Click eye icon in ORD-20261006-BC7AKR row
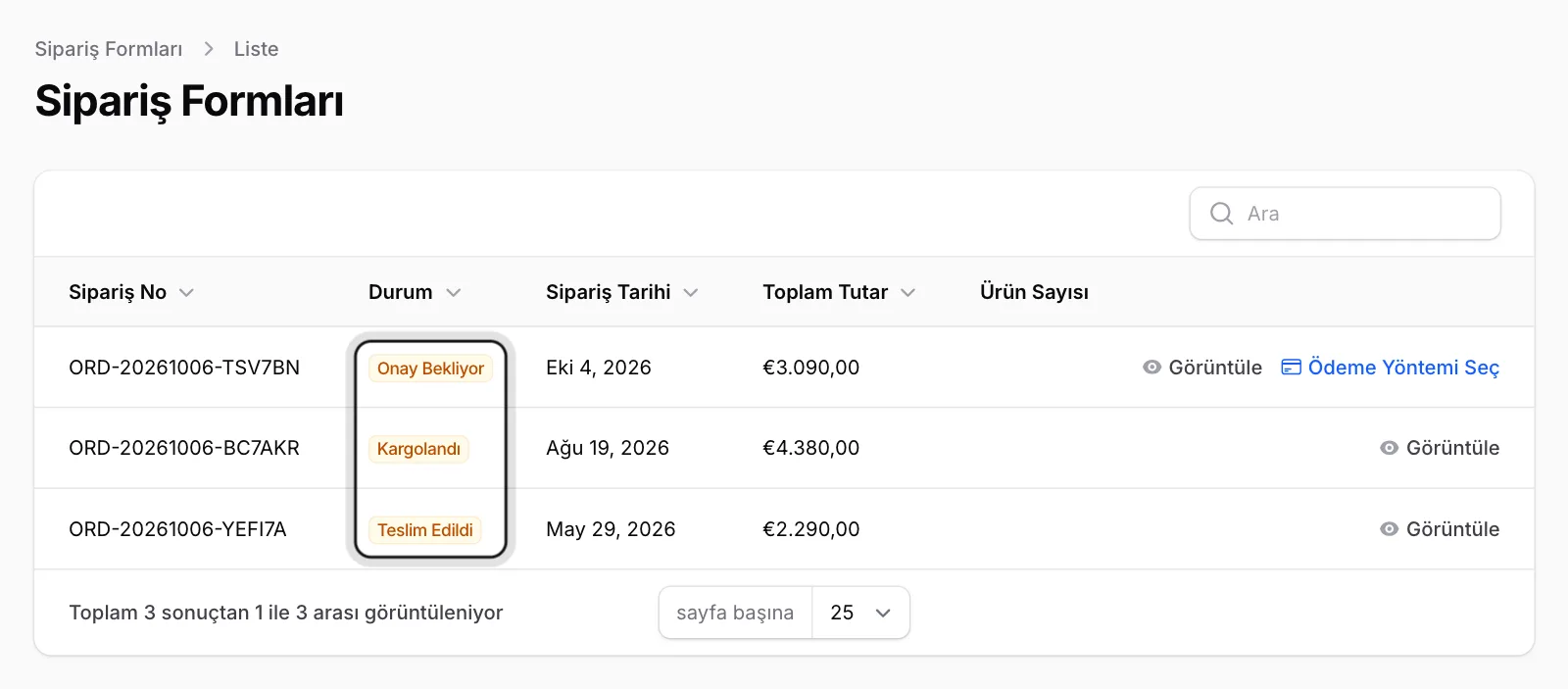Viewport: 1568px width, 689px height. [1390, 448]
